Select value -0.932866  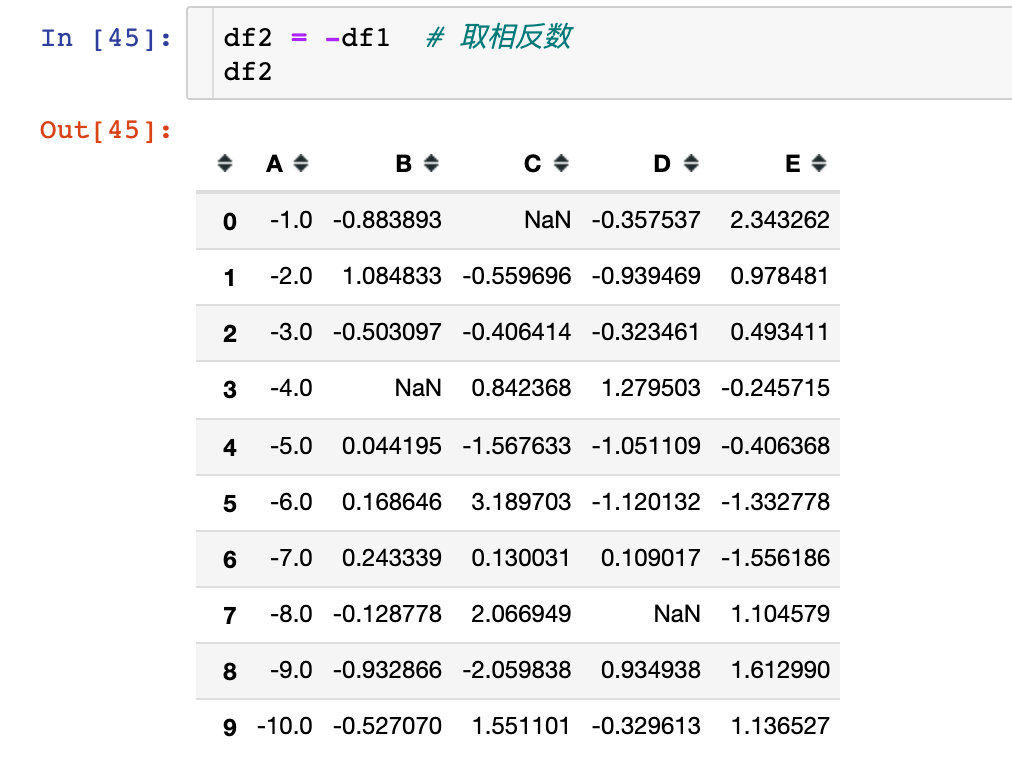tap(387, 669)
